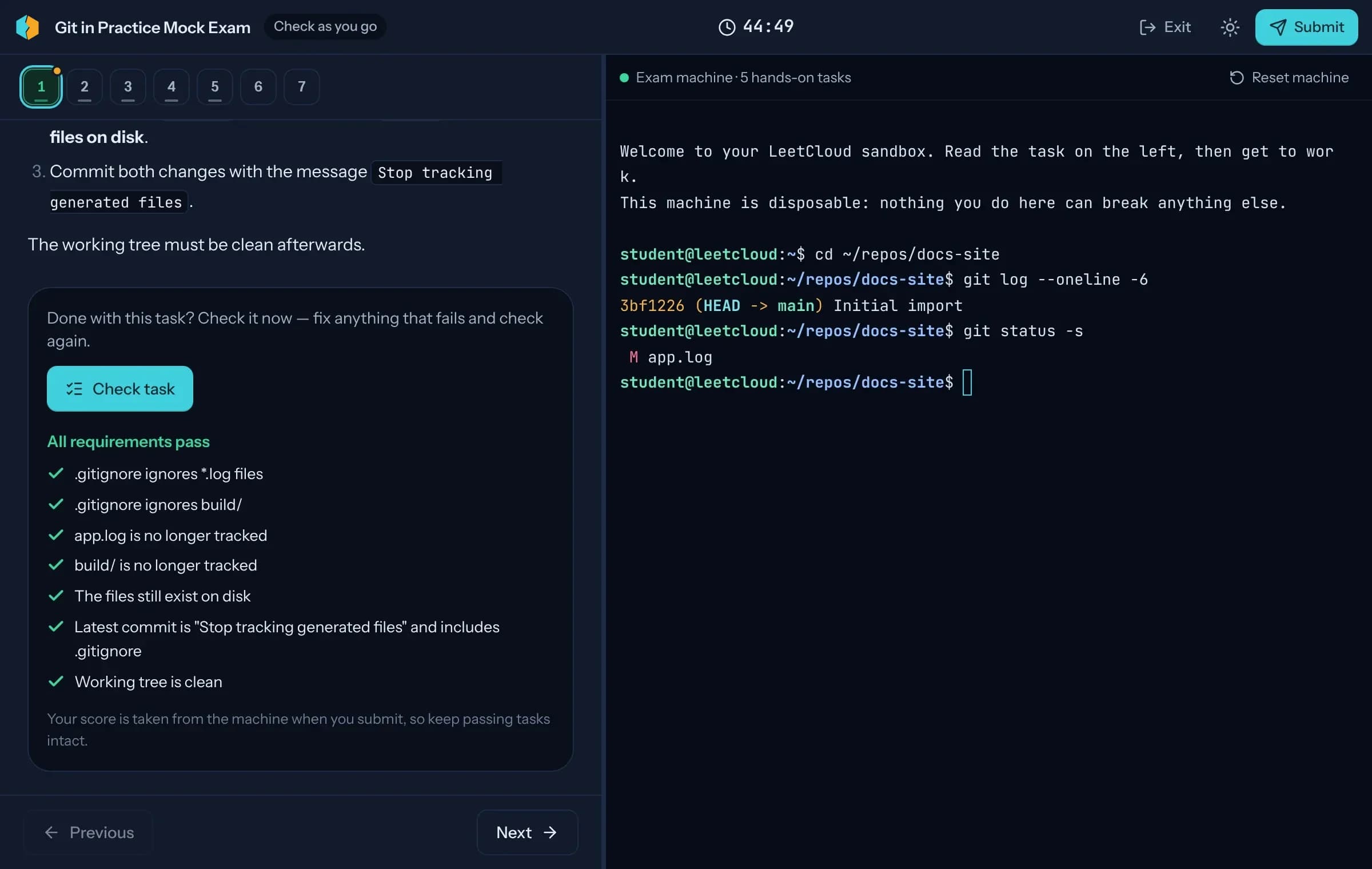1372x869 pixels.
Task: Go to question 4 tab
Action: 171,86
